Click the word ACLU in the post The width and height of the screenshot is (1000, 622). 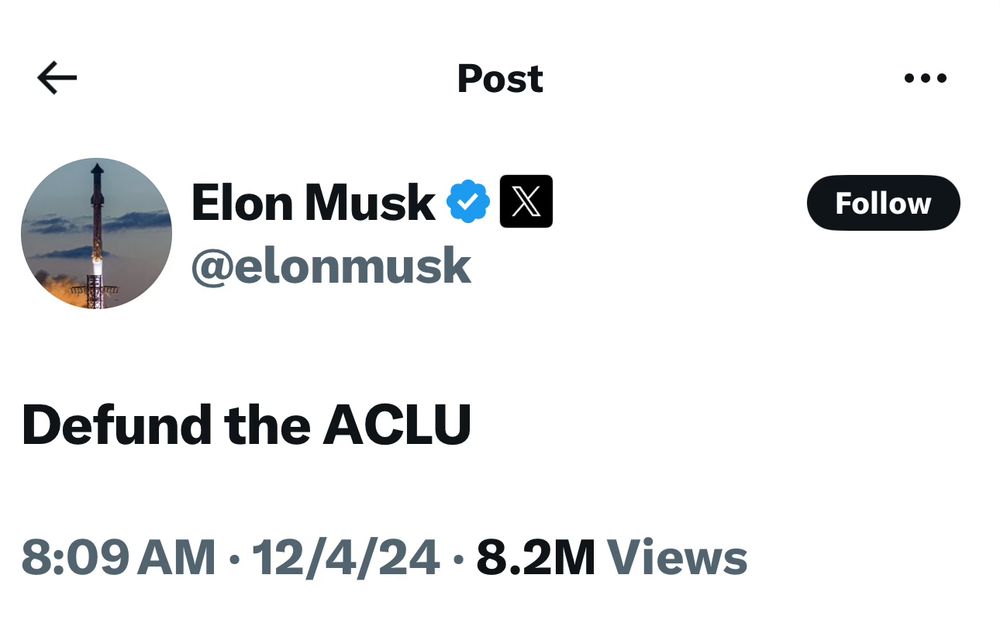click(x=397, y=426)
